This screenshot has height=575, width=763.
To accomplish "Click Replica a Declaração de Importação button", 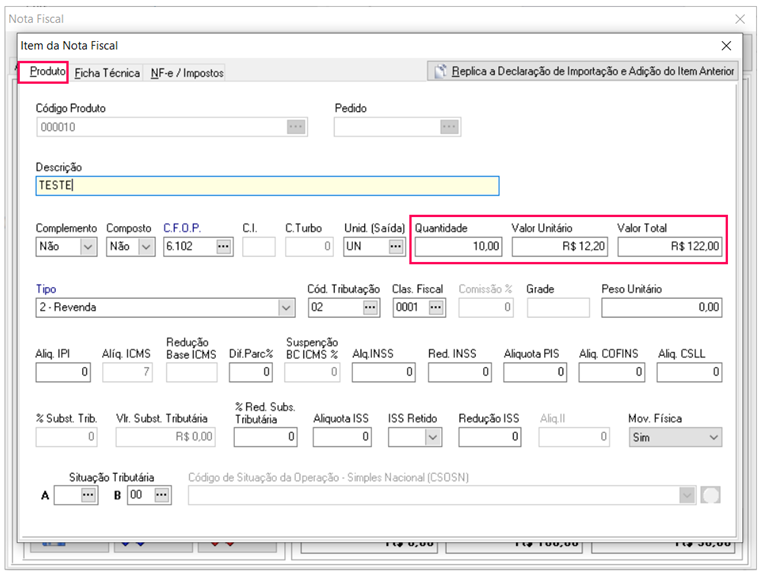I will coord(583,71).
